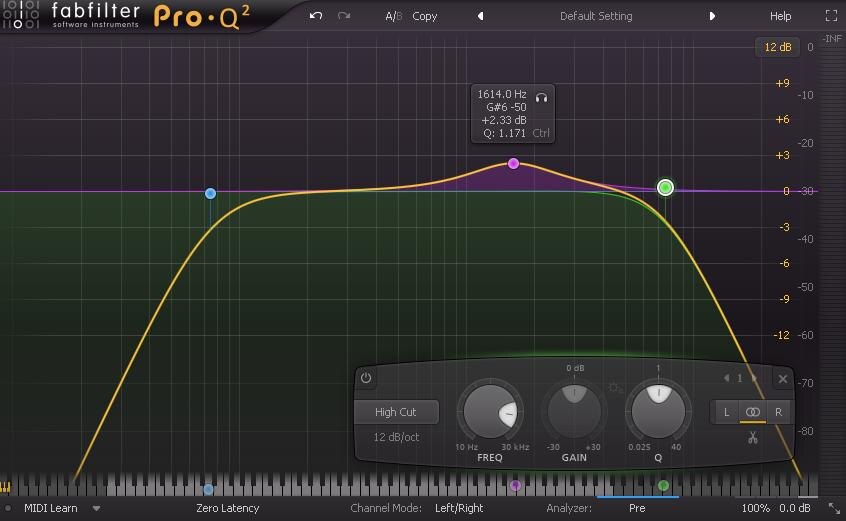Viewport: 846px width, 521px height.
Task: Click the Redo arrow icon
Action: (x=344, y=16)
